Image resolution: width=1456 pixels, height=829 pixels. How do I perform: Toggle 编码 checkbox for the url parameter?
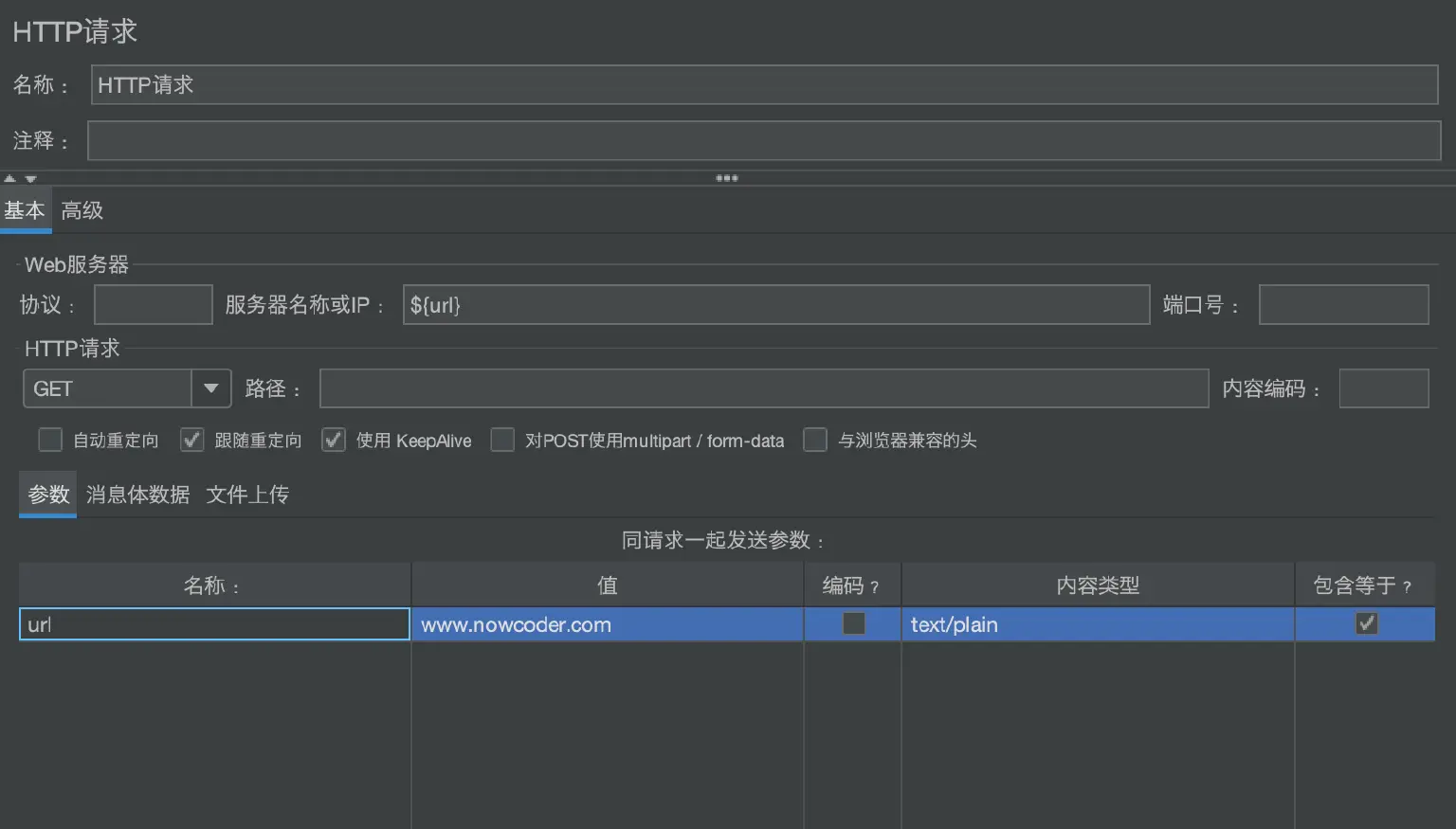851,623
